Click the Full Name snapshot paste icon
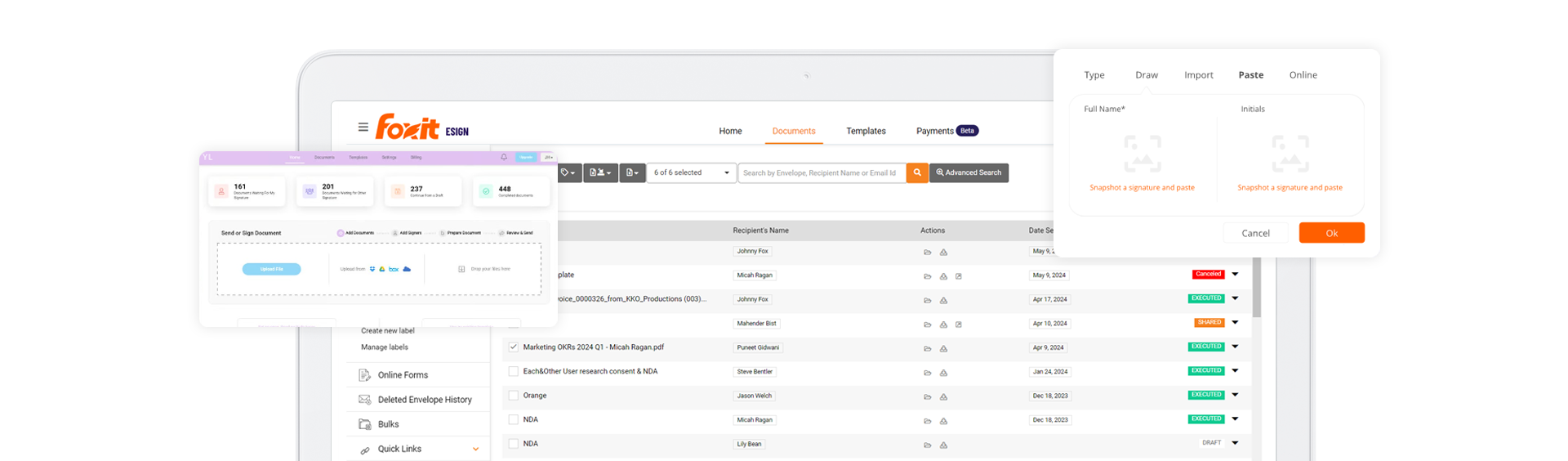 1142,154
